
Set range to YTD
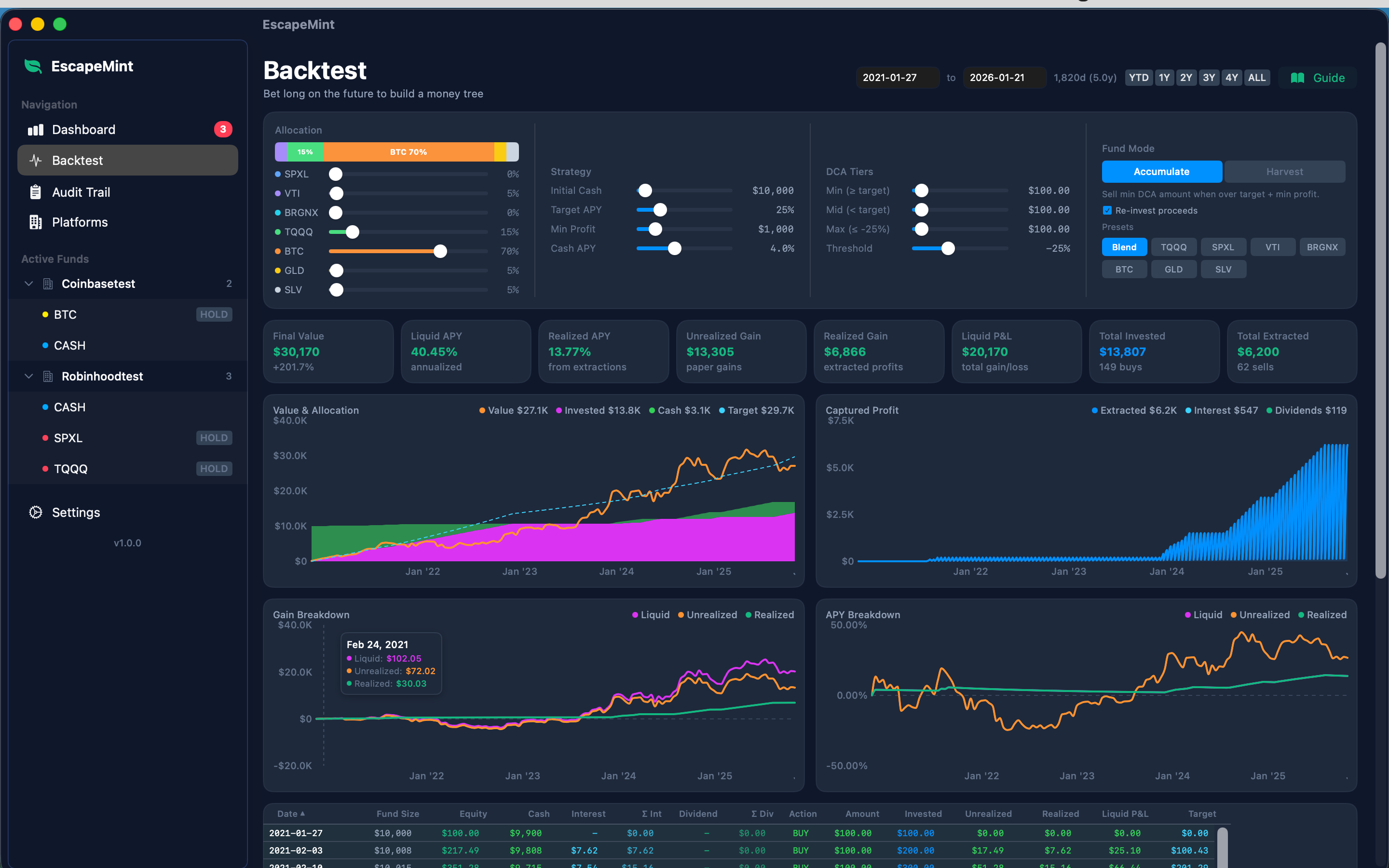(x=1139, y=78)
